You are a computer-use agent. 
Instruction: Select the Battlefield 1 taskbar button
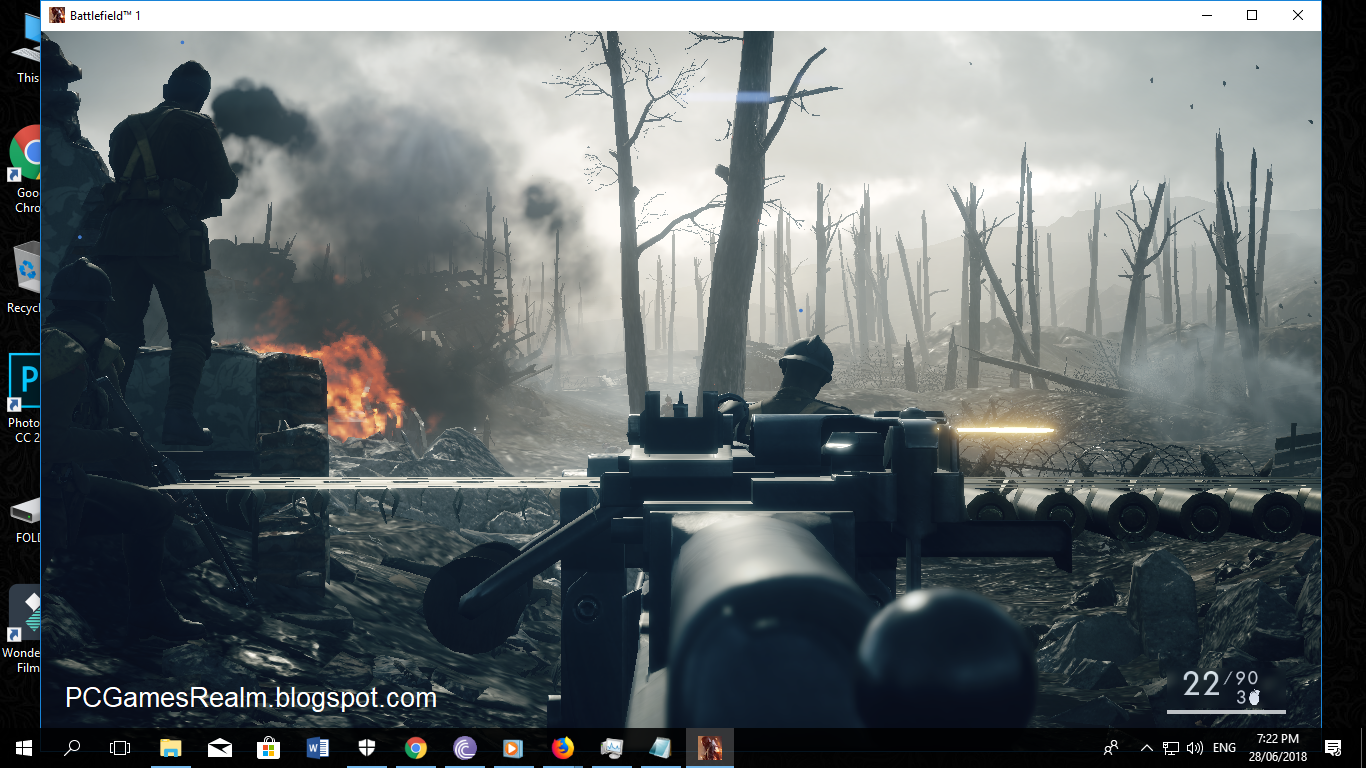coord(709,747)
